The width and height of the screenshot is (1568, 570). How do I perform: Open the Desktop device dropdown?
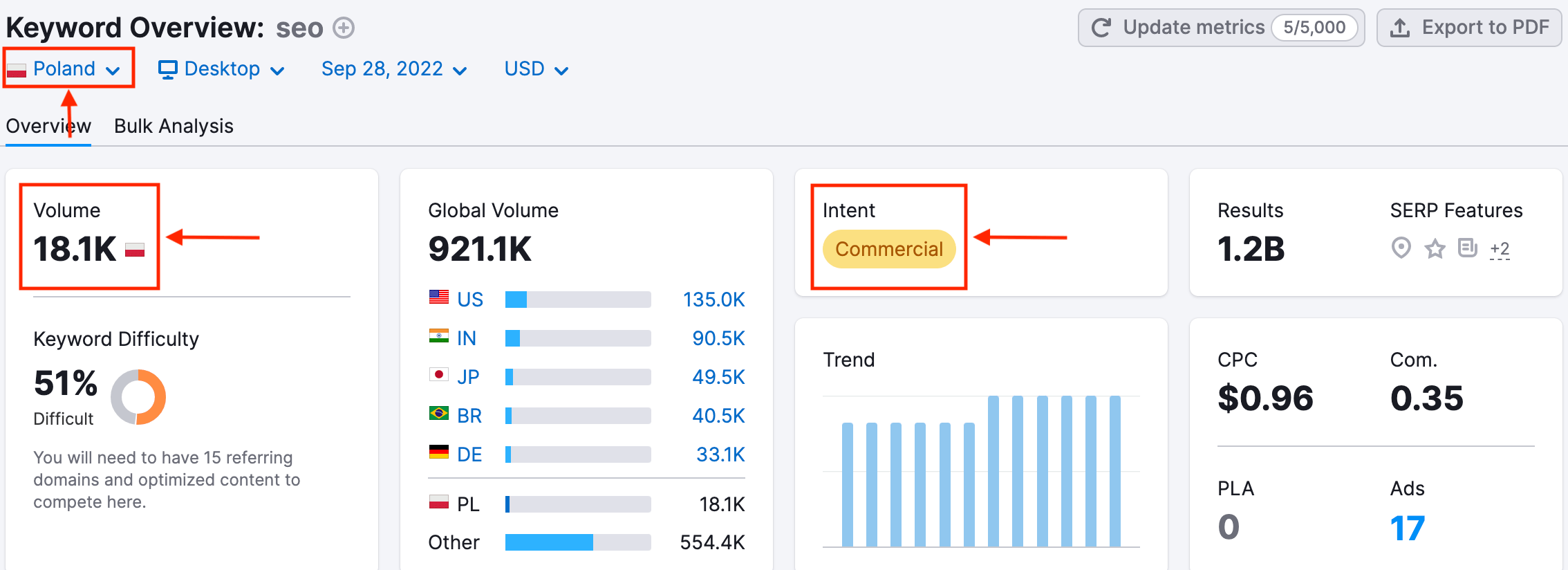point(221,68)
